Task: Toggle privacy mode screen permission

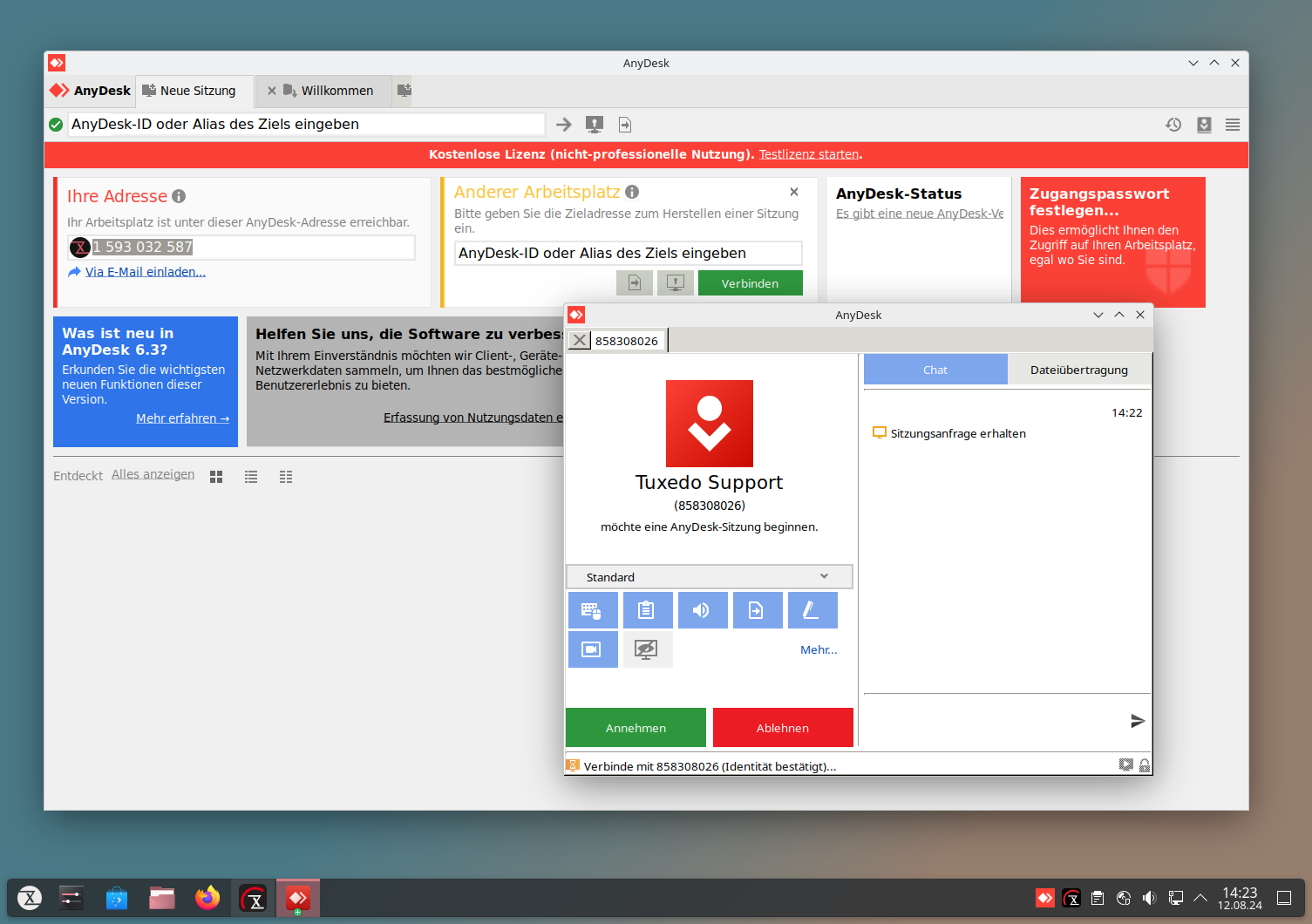Action: click(x=648, y=649)
